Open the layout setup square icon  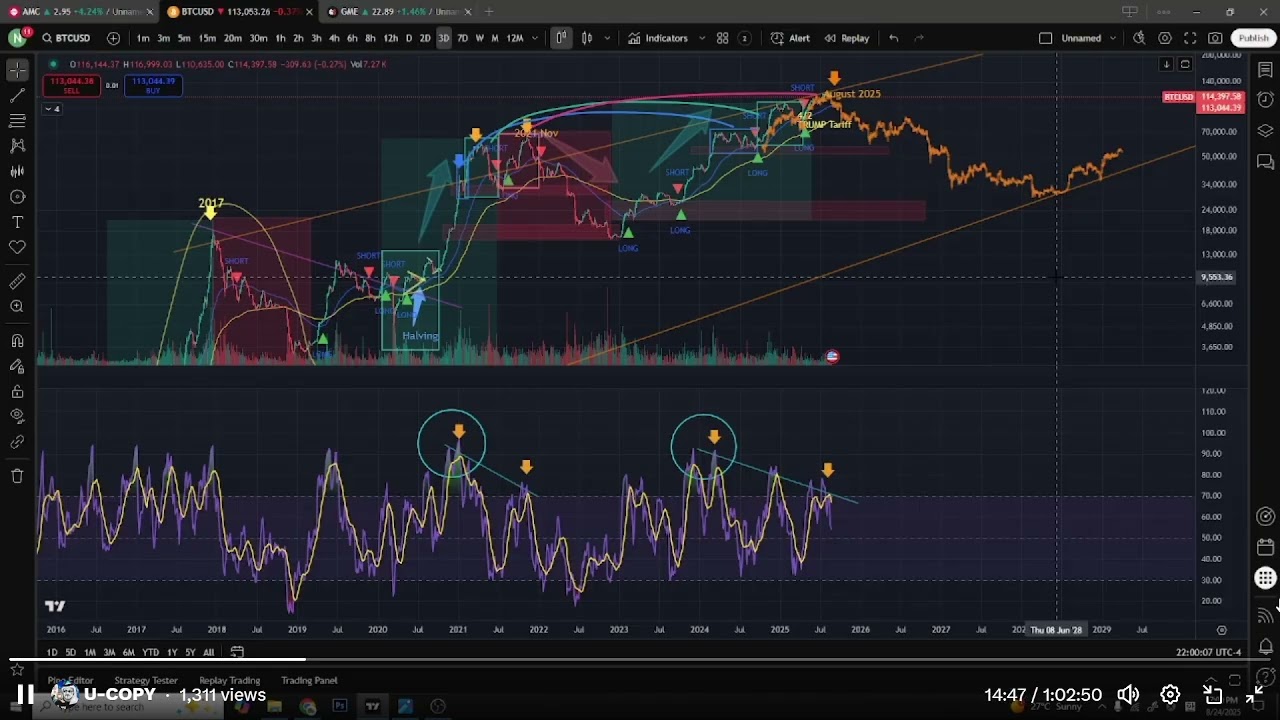(x=1045, y=38)
